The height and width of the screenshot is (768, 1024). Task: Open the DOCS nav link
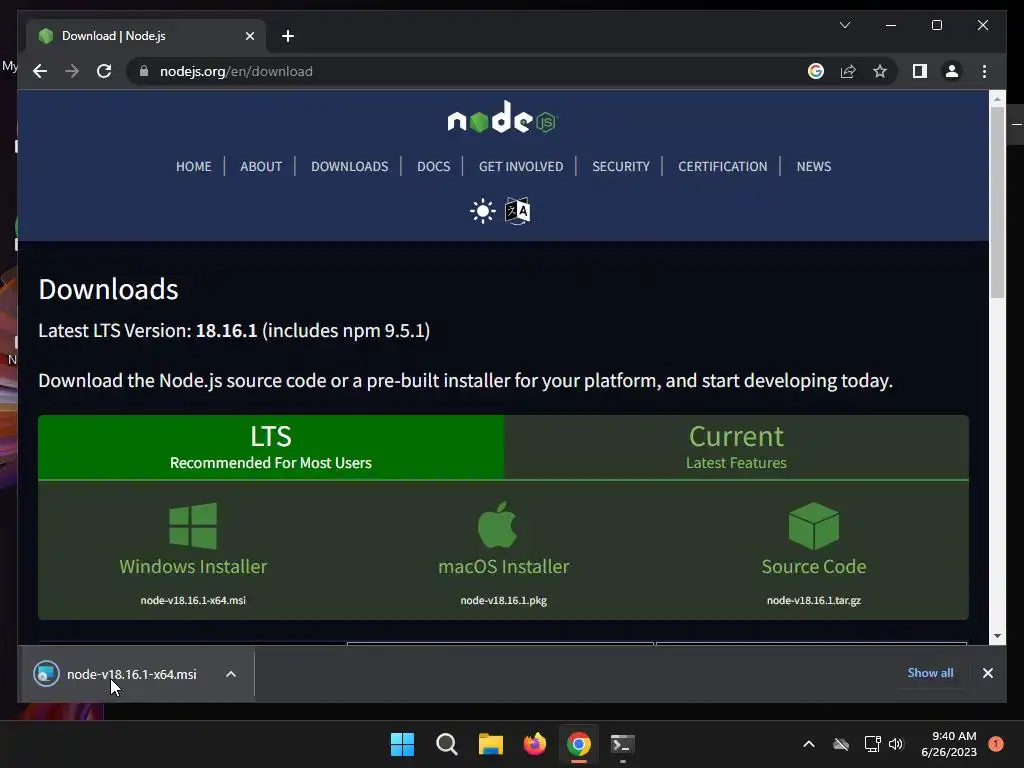click(x=434, y=167)
